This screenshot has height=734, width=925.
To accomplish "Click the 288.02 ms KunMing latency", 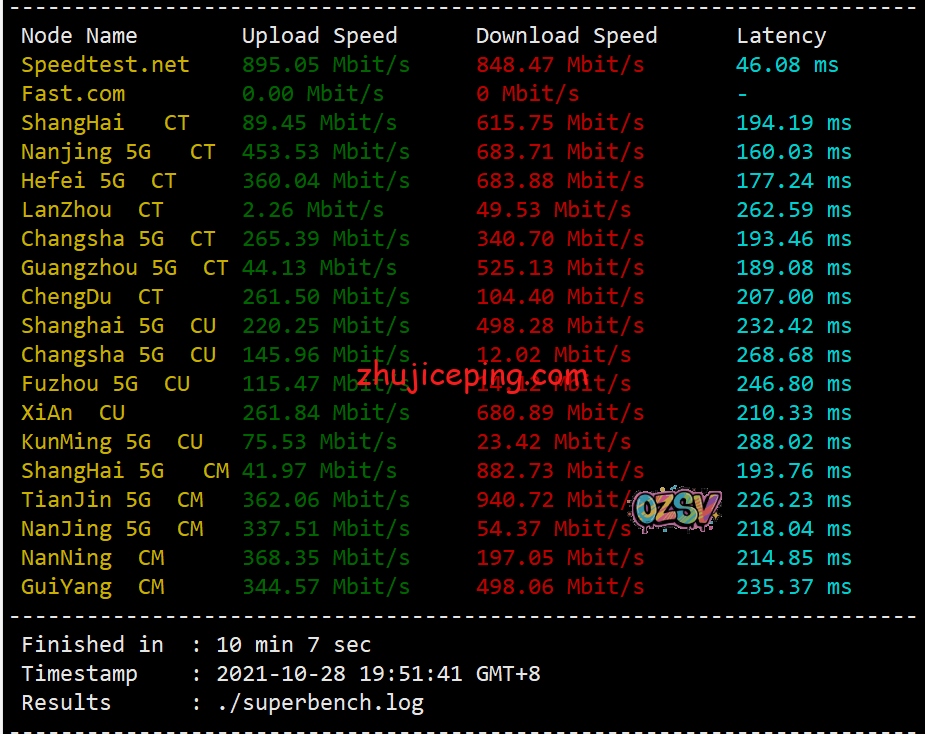I will (793, 442).
